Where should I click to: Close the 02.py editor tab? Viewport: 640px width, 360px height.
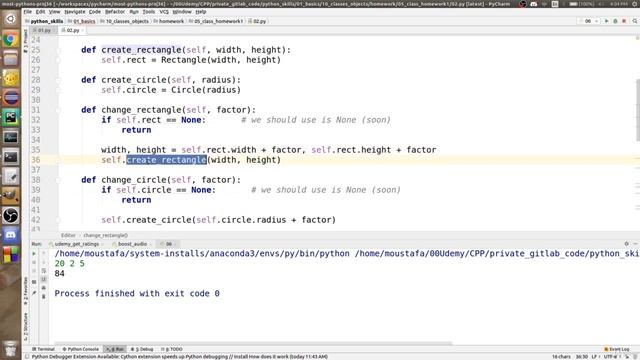click(x=83, y=30)
